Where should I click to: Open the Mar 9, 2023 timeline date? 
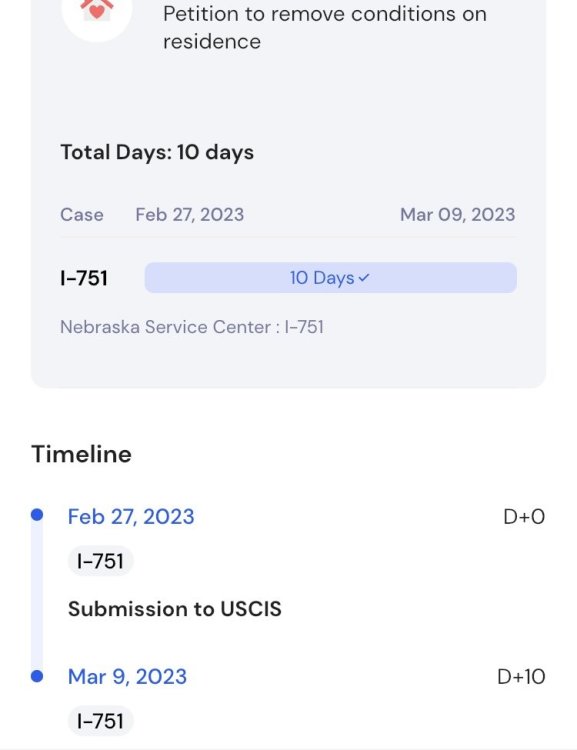tap(127, 676)
